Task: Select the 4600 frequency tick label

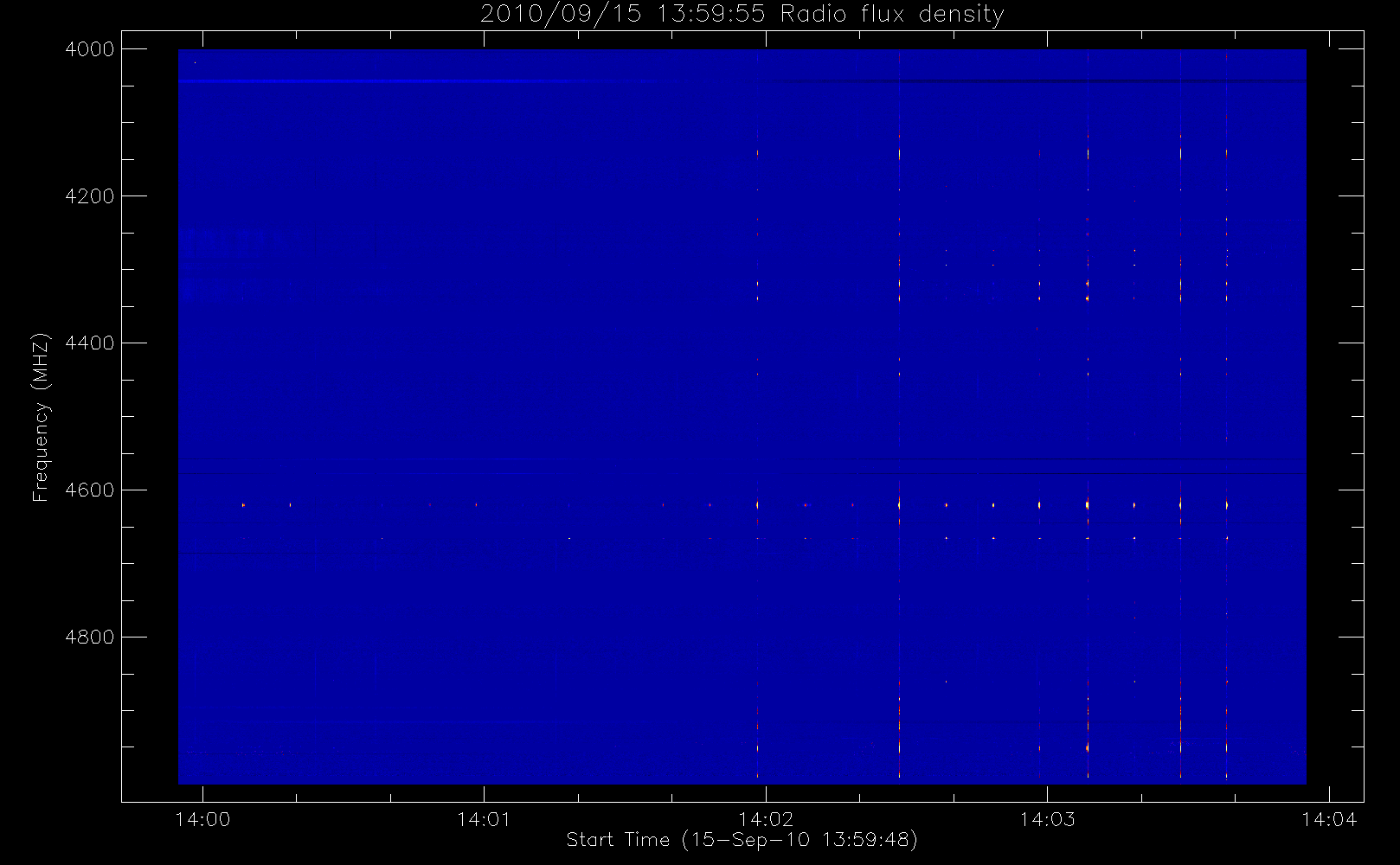Action: coord(90,490)
